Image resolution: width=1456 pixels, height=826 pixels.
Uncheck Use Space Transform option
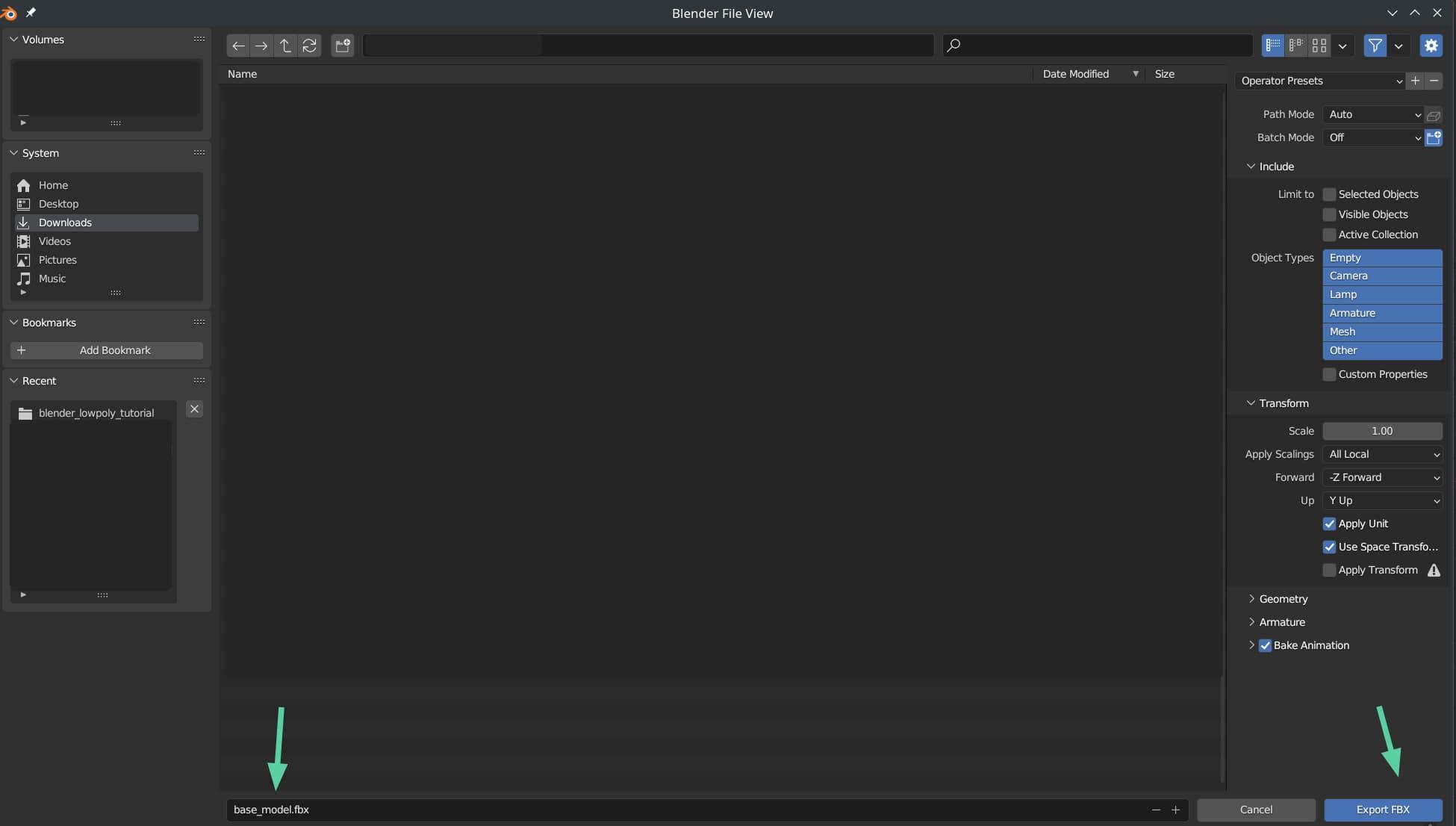pos(1329,547)
